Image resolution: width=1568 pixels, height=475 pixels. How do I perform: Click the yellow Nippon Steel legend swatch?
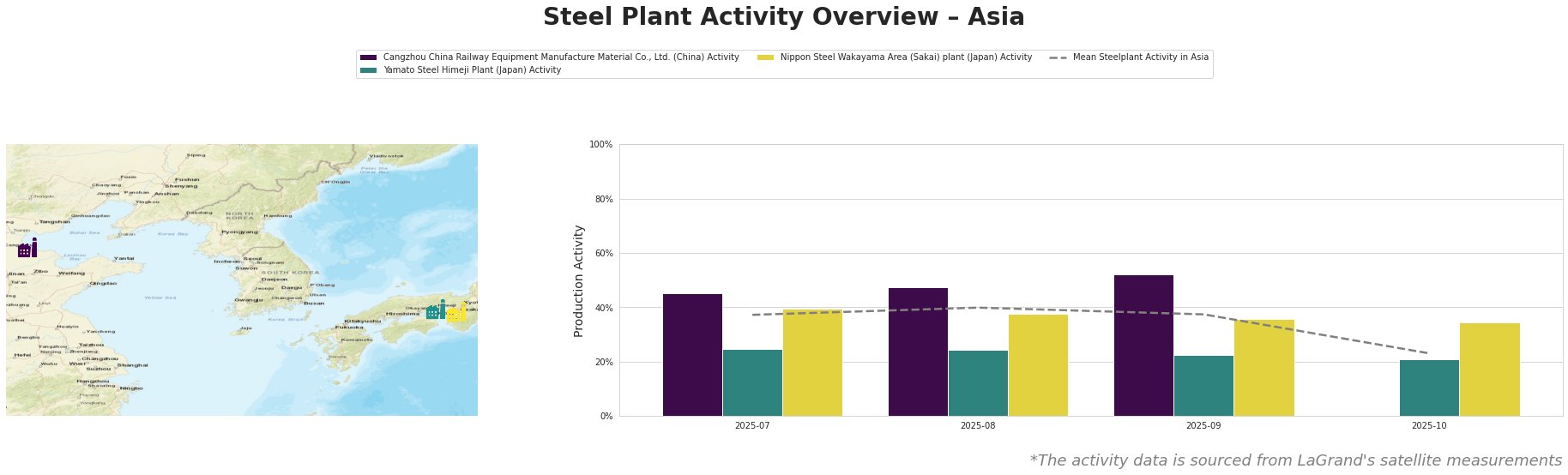765,57
